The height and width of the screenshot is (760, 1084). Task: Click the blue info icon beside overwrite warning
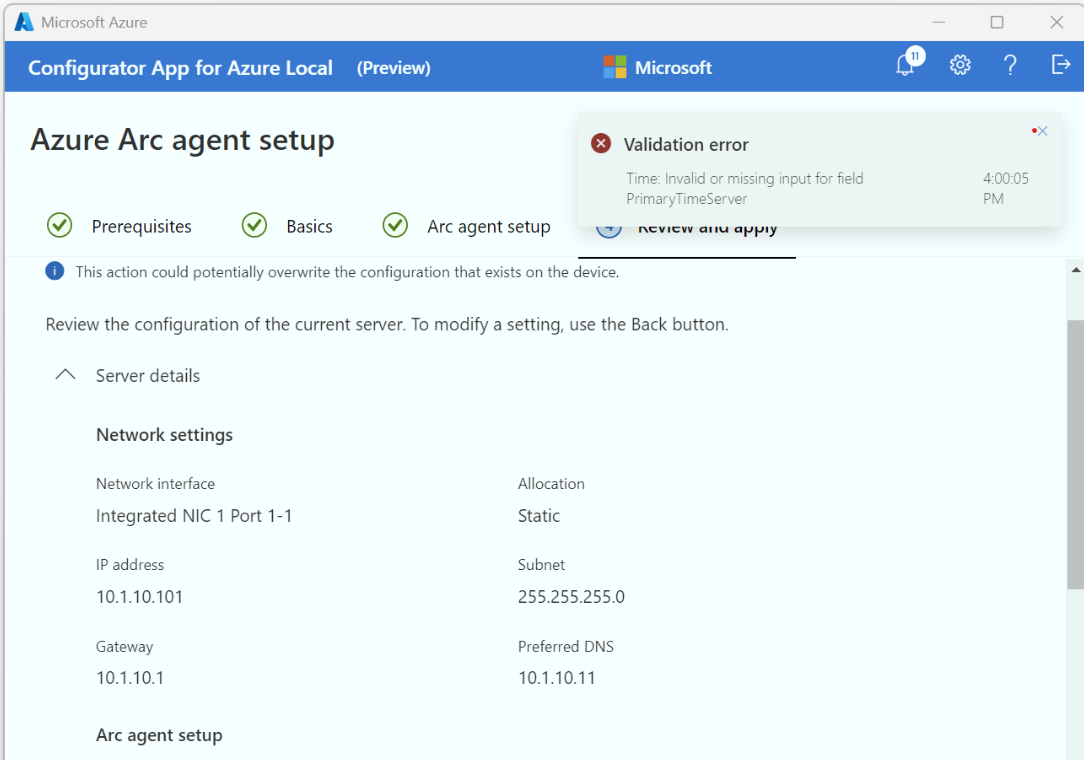[55, 271]
